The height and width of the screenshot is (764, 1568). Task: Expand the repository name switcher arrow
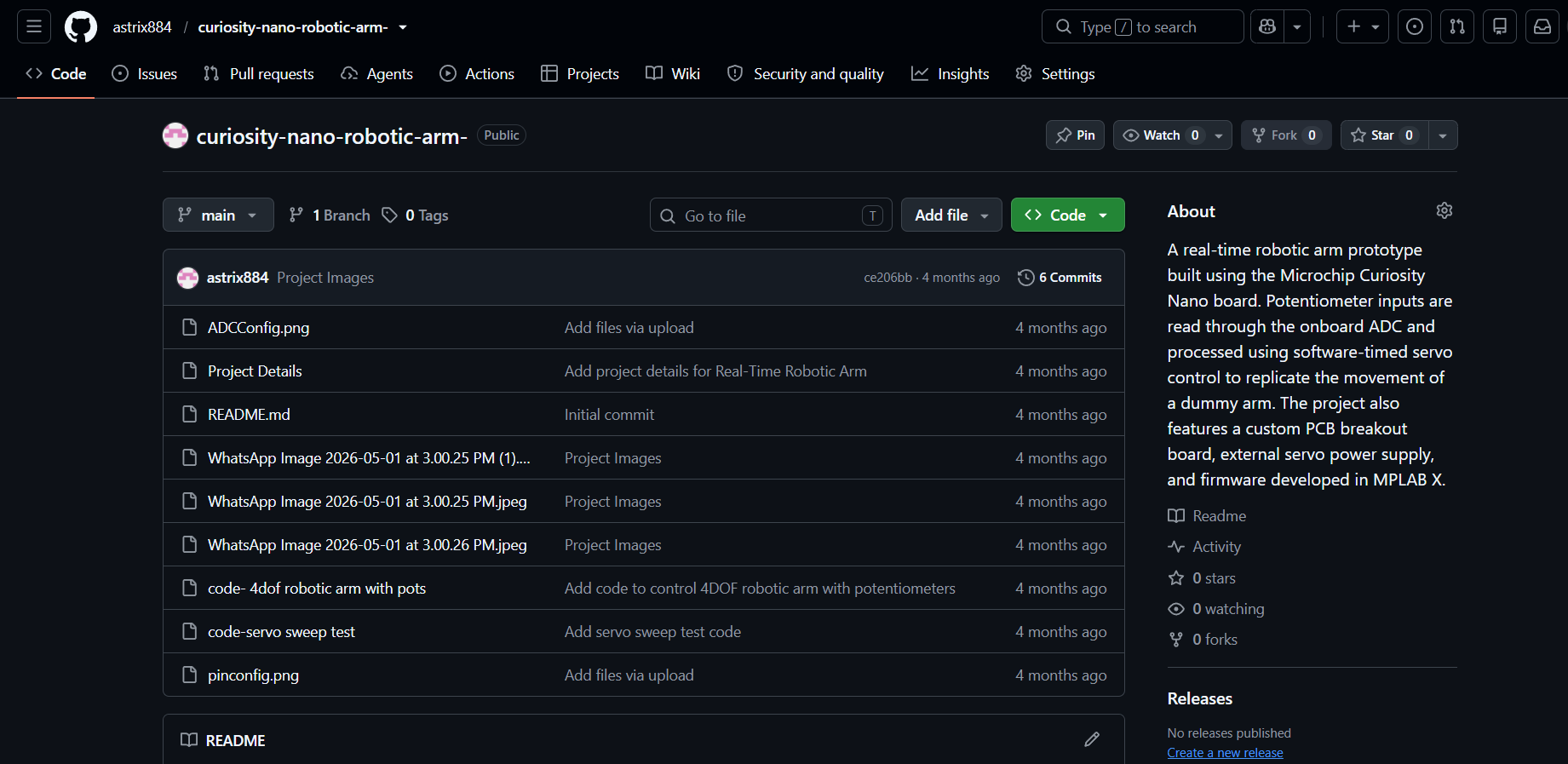[403, 27]
